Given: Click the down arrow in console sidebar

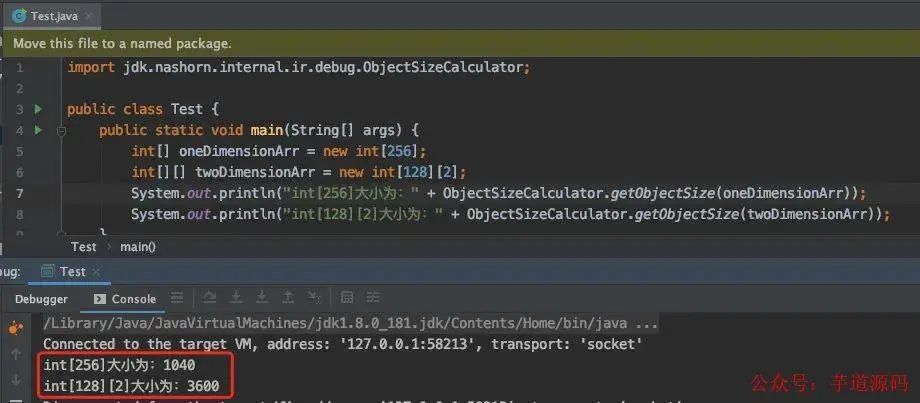Looking at the screenshot, I should pyautogui.click(x=16, y=380).
